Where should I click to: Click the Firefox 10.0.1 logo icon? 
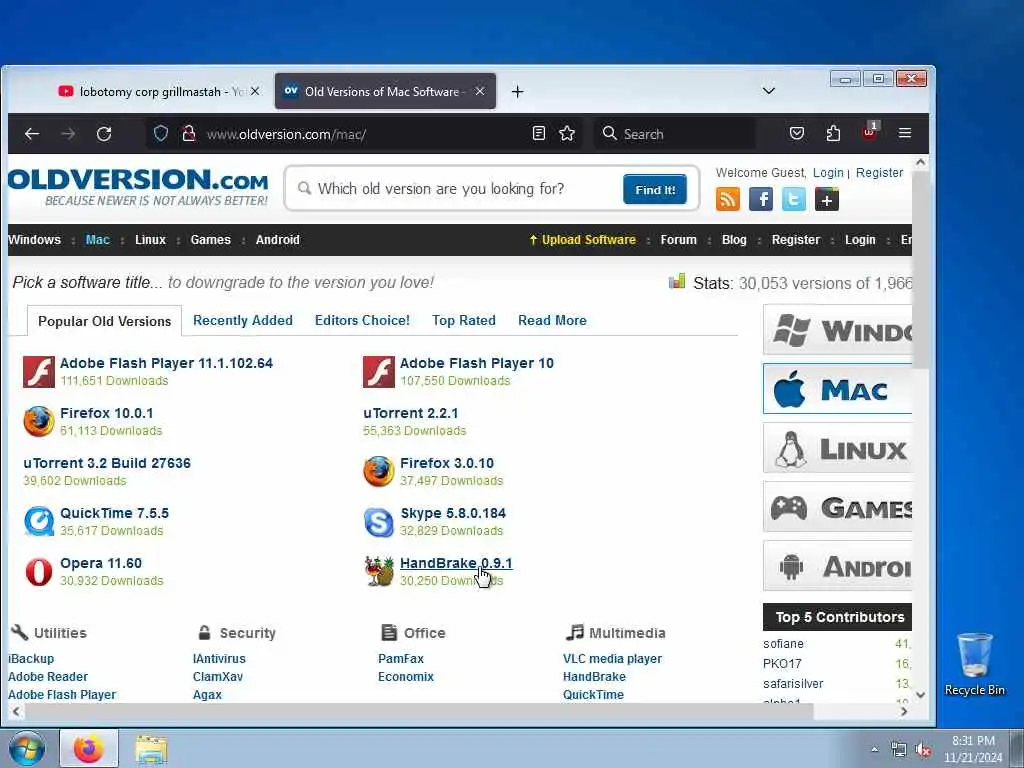click(39, 422)
